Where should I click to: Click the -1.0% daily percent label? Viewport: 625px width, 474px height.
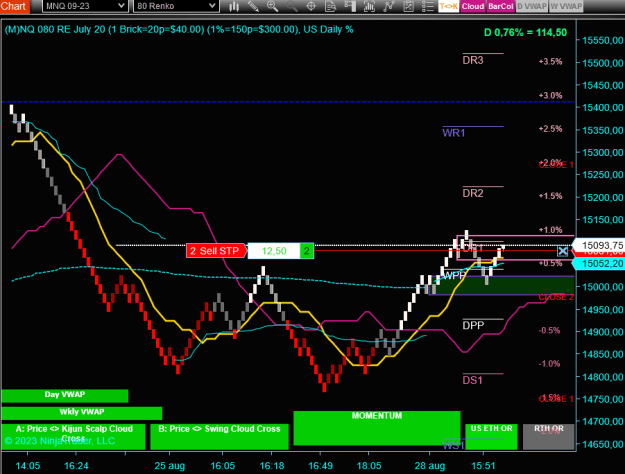(x=549, y=364)
